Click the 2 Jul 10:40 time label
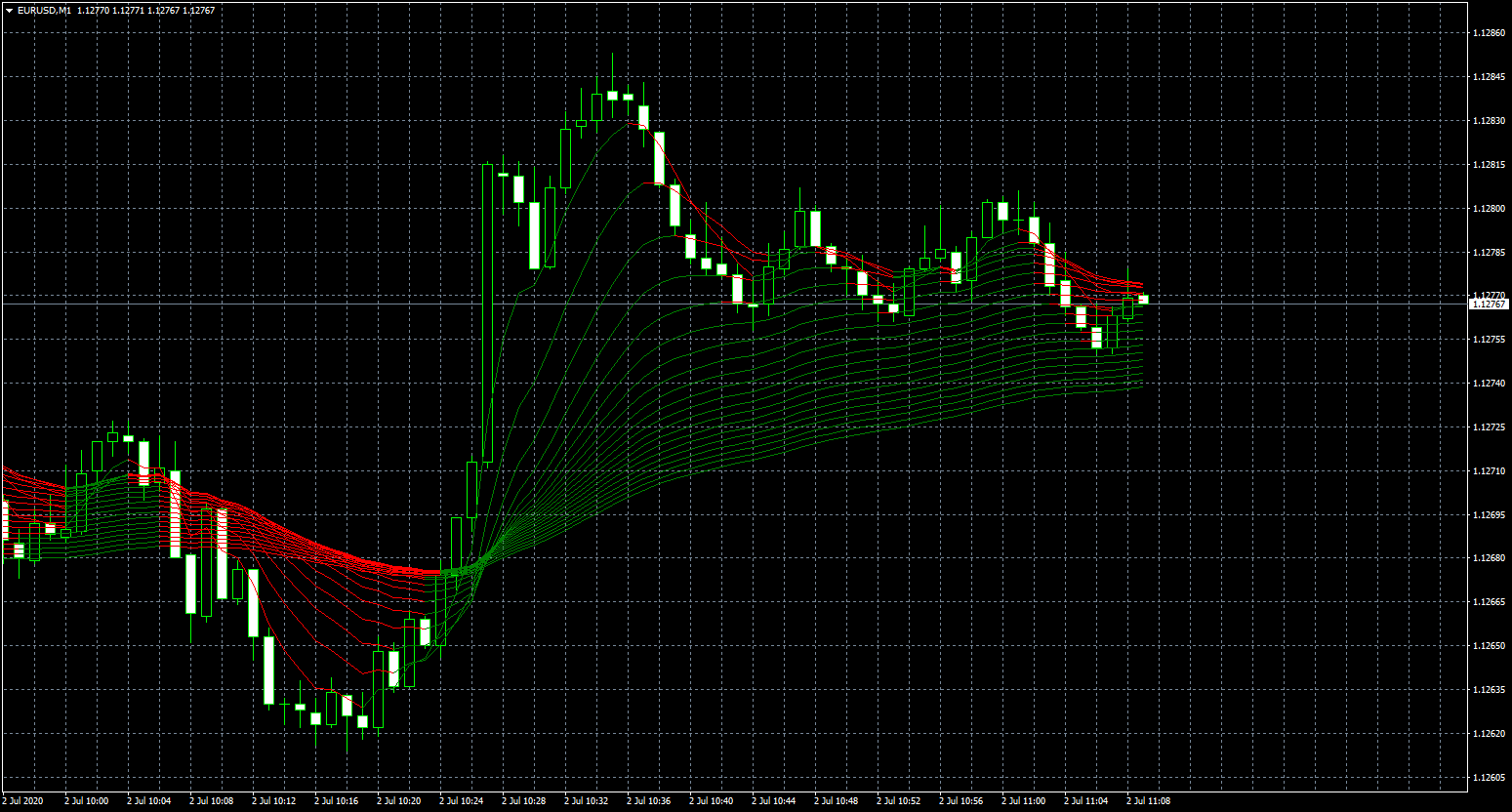Viewport: 1512px width, 812px height. (x=711, y=801)
